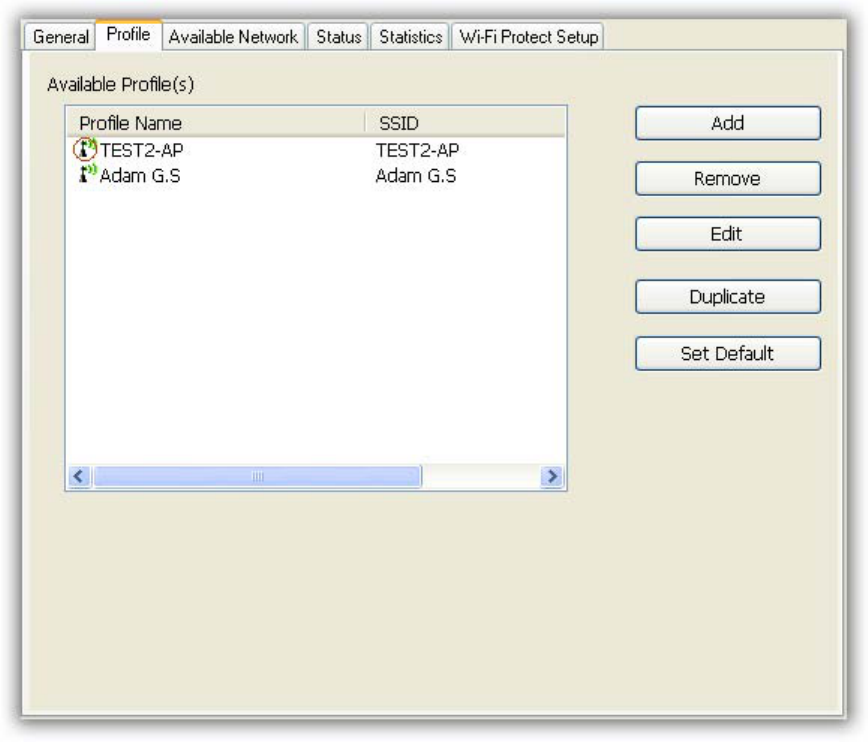
Task: Remove the selected profile
Action: (x=728, y=178)
